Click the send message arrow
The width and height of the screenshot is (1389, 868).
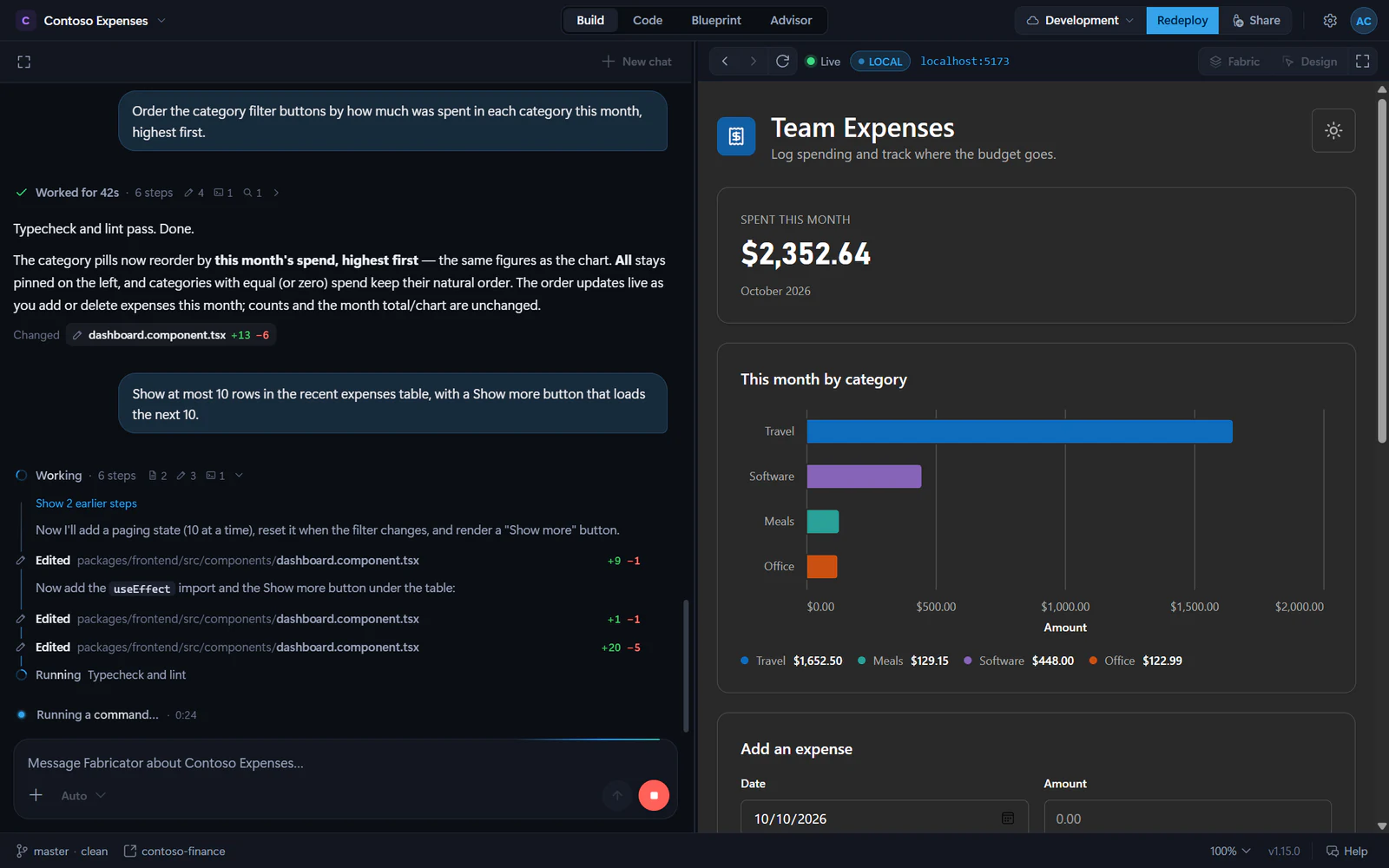[617, 795]
